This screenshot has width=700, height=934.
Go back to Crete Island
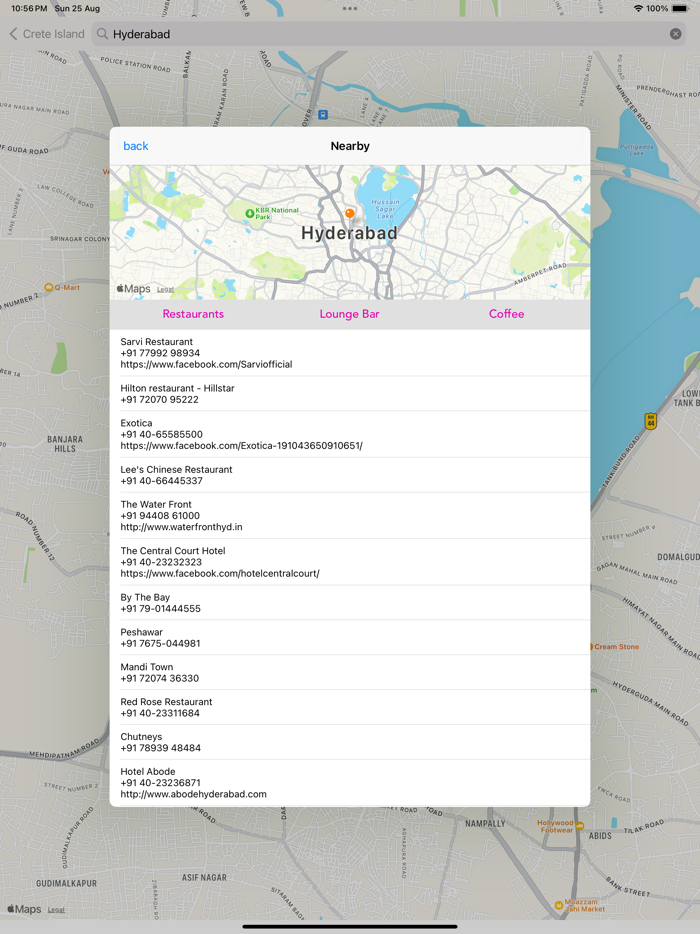click(47, 34)
